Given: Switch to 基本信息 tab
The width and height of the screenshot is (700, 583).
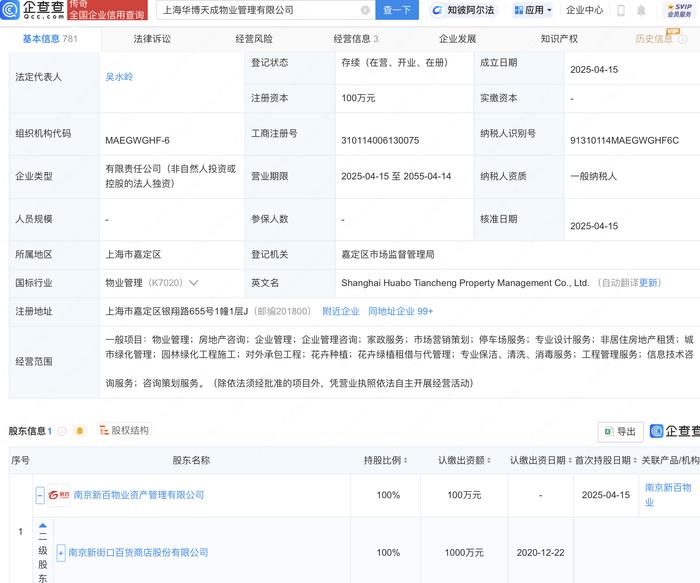Looking at the screenshot, I should point(50,39).
